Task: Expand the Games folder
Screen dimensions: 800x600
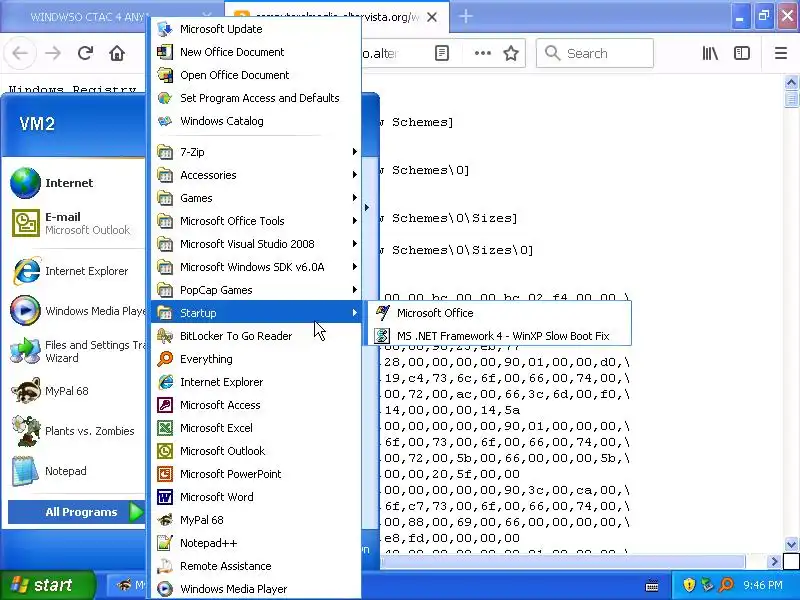Action: point(256,198)
